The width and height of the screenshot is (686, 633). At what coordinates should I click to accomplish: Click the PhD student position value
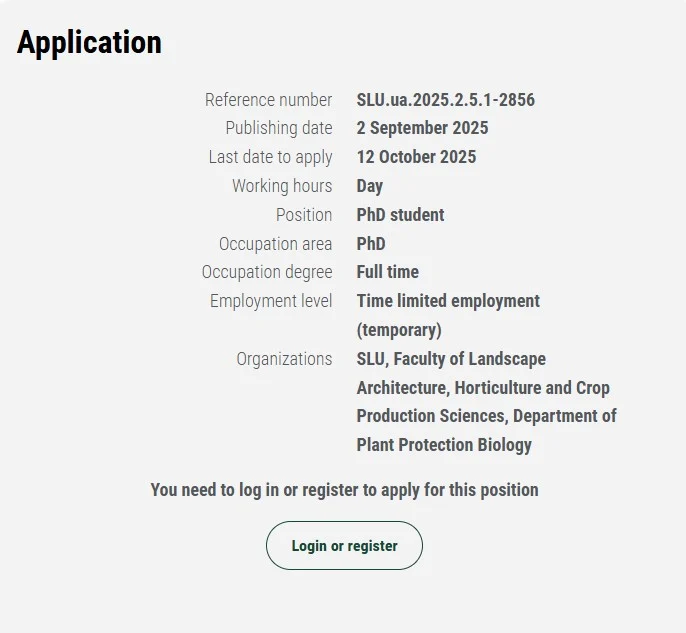coord(400,215)
